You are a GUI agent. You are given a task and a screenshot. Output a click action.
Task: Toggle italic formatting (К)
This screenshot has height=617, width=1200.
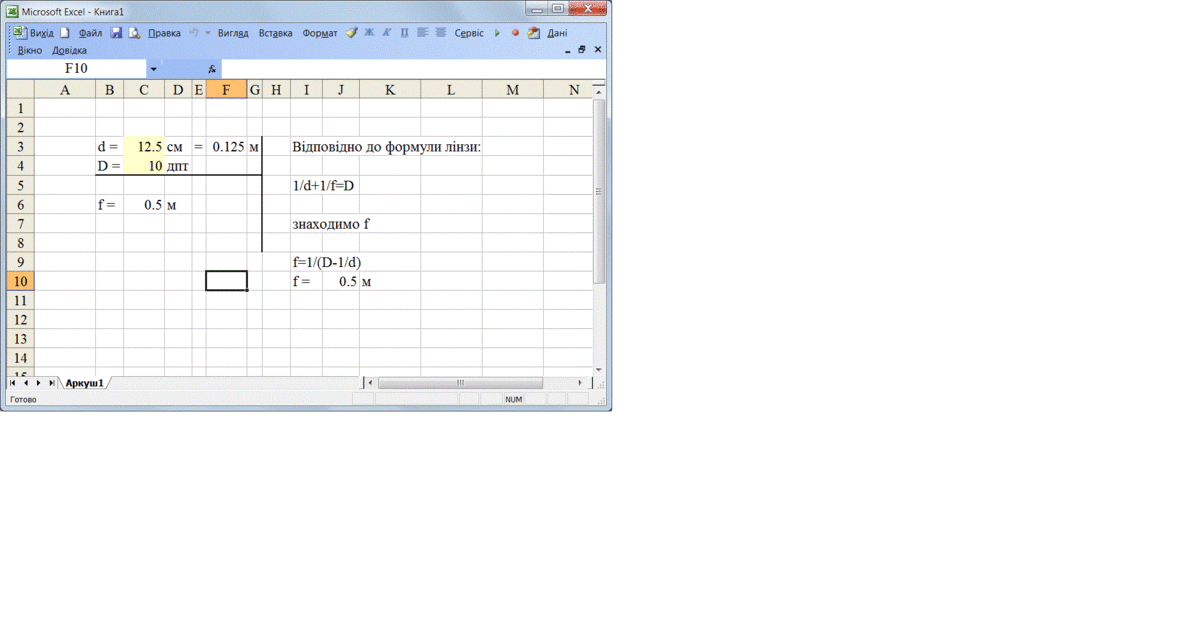(386, 33)
